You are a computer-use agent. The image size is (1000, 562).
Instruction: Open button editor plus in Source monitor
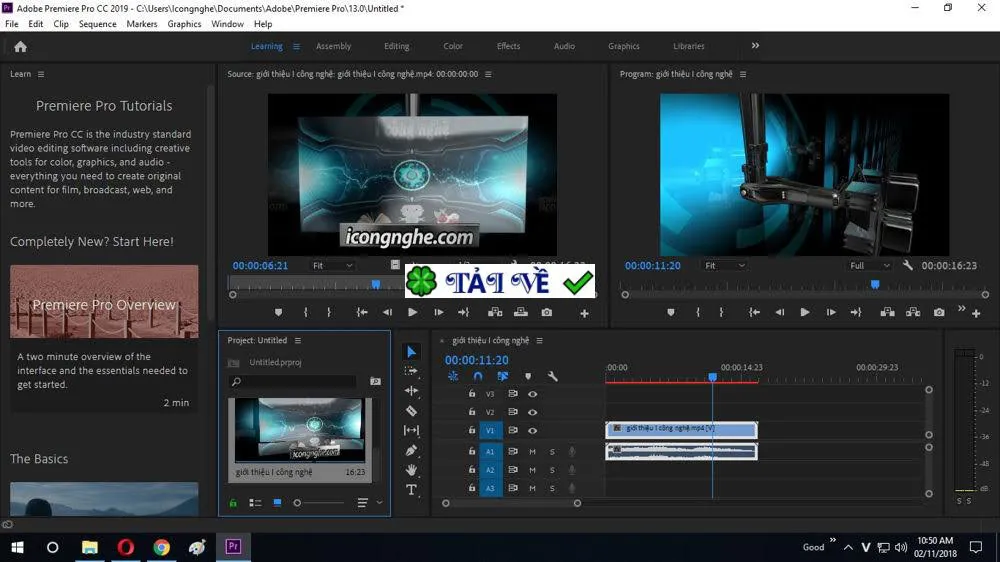tap(584, 313)
